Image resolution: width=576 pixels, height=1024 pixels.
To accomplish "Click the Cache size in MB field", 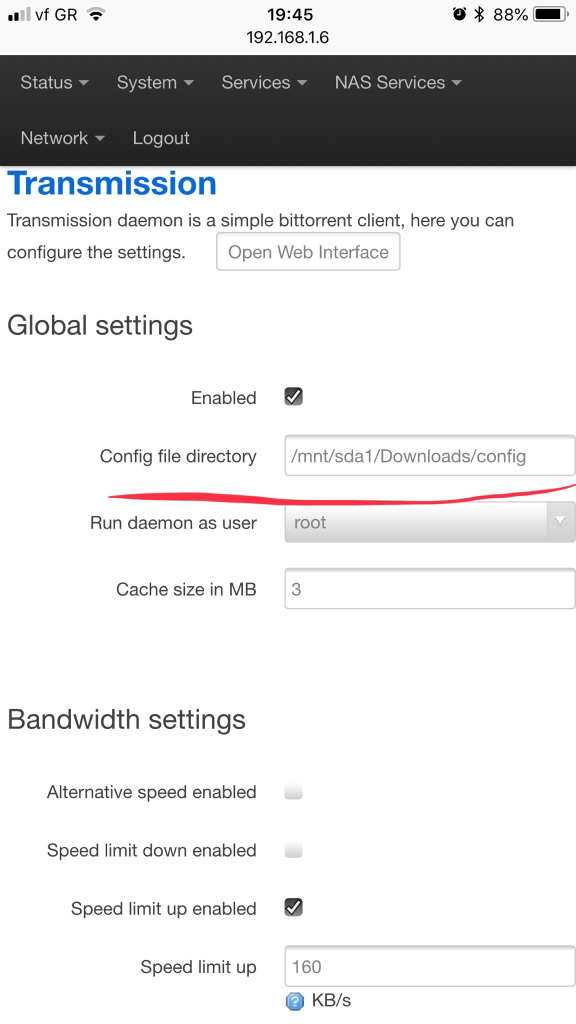I will point(430,589).
